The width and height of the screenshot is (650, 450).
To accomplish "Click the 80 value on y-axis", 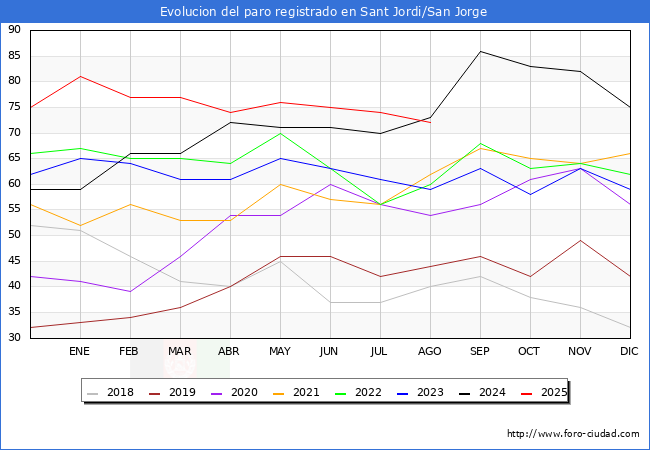I will (x=14, y=81).
